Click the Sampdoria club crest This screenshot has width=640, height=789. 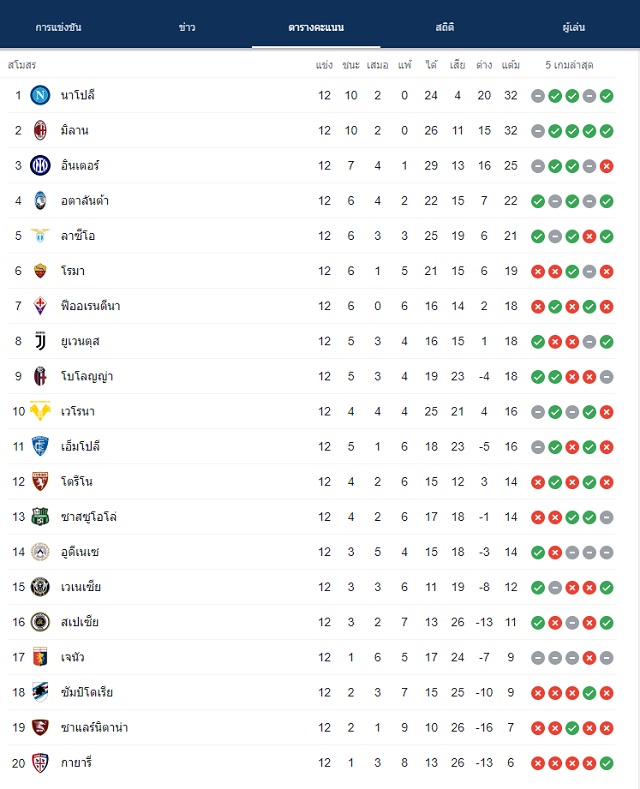(x=40, y=692)
